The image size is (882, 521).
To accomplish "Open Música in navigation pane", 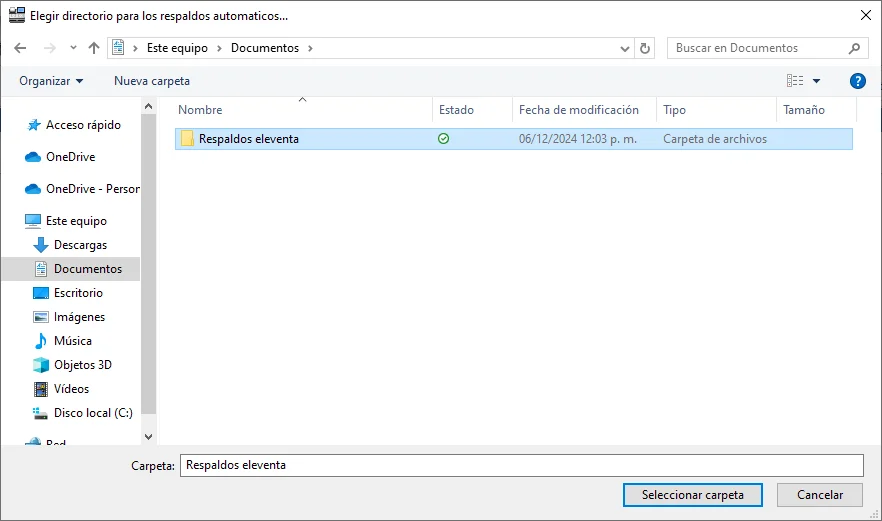I will coord(73,341).
